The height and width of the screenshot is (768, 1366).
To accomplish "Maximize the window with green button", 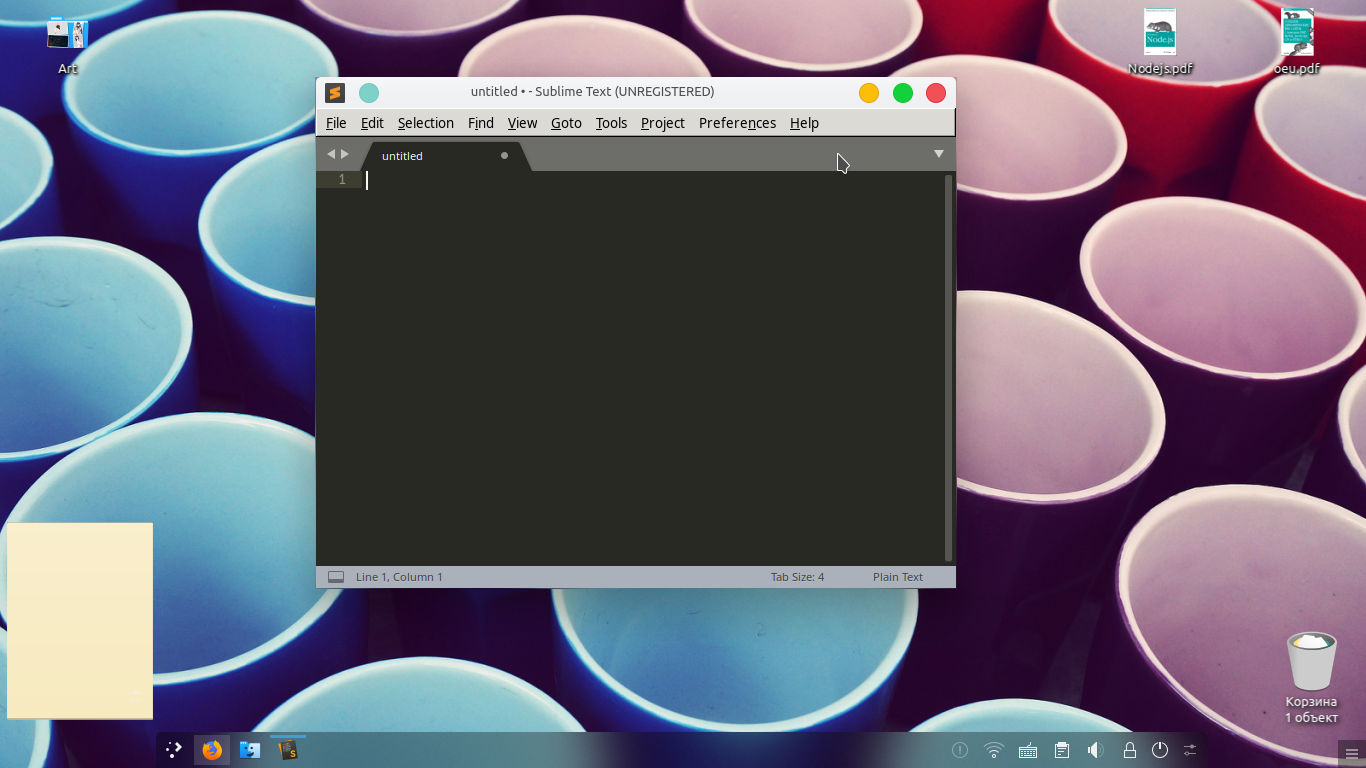I will point(903,93).
